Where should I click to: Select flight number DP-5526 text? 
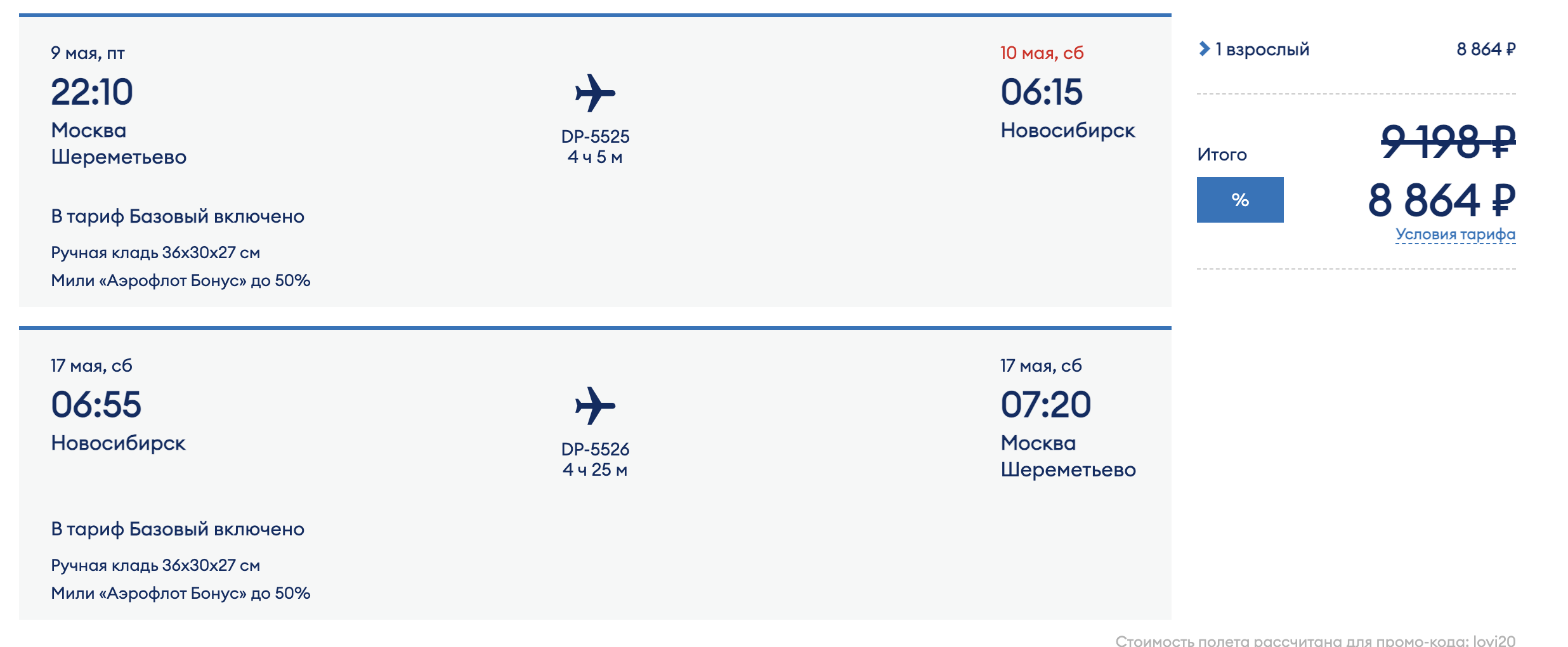click(x=595, y=449)
